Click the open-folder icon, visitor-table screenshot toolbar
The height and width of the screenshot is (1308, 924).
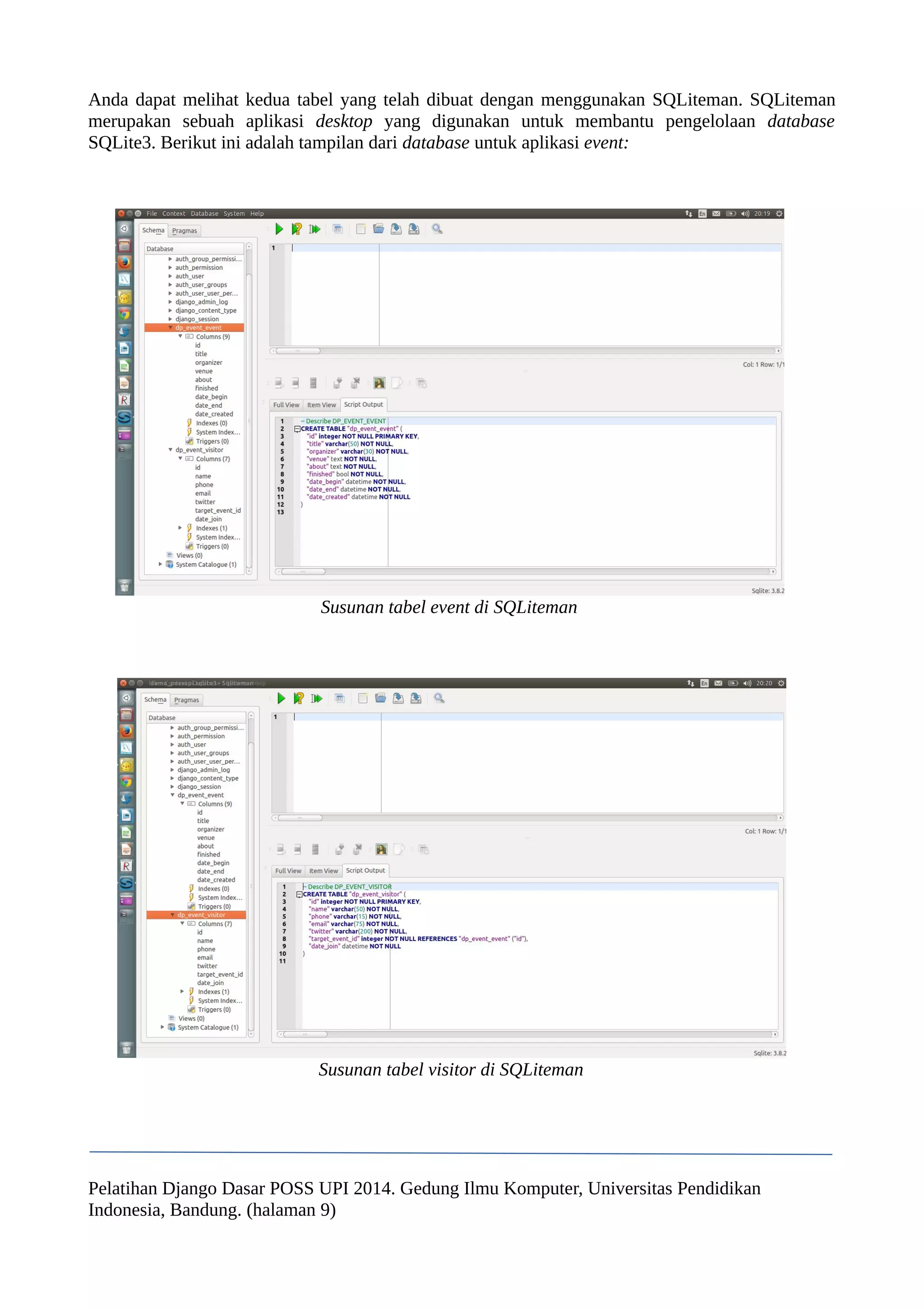380,698
